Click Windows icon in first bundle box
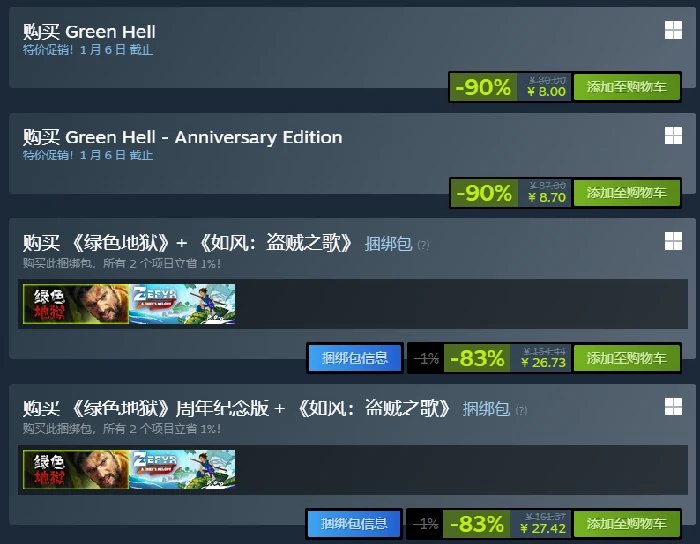The image size is (700, 544). coord(673,241)
